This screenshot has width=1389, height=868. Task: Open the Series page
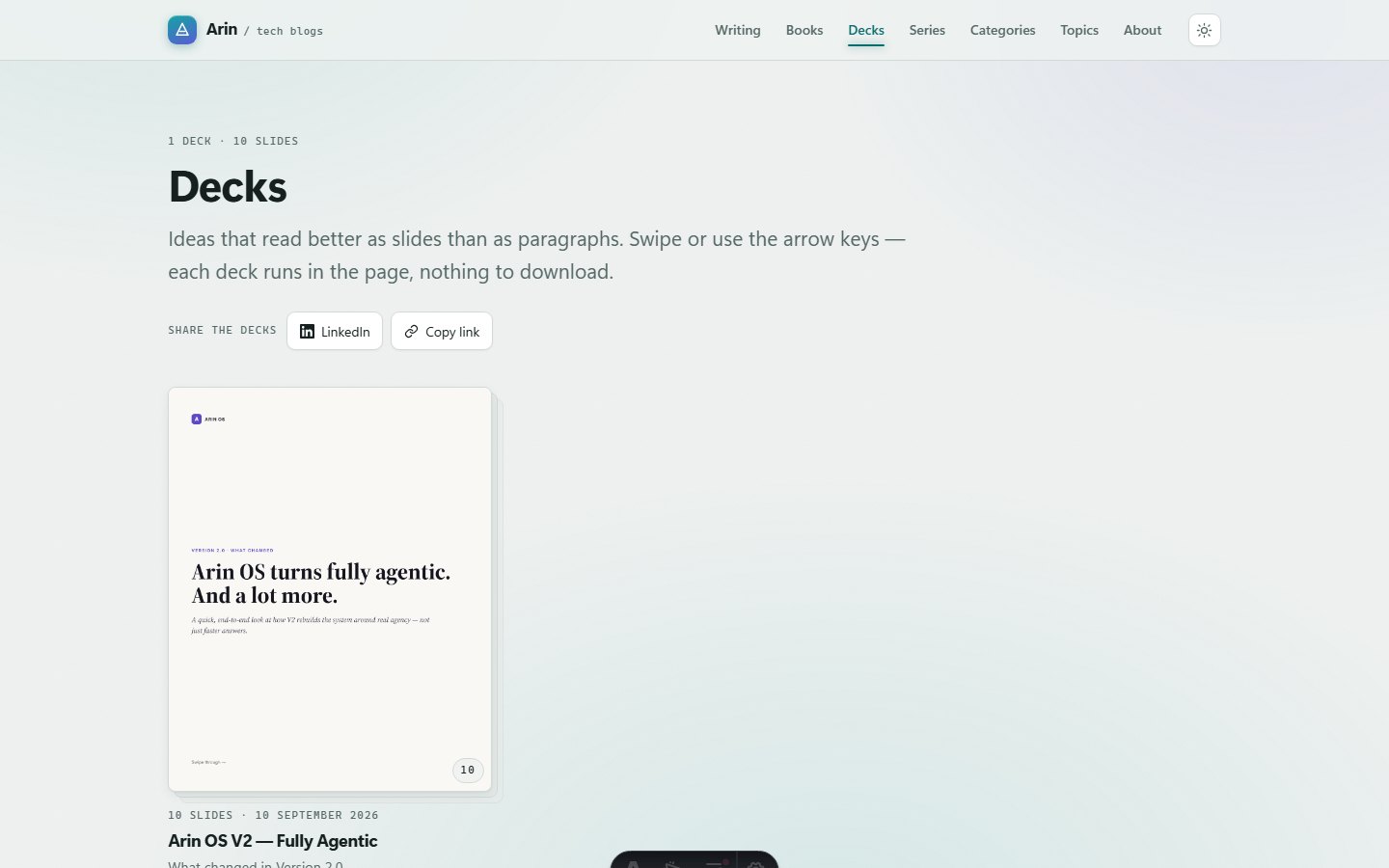click(927, 30)
